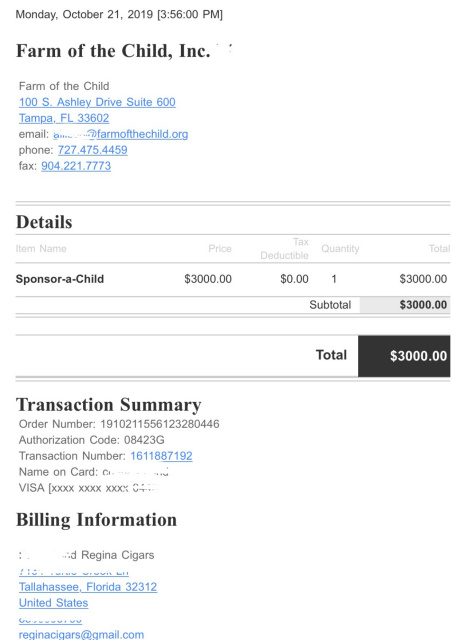
Task: Click the Subtotal $3000.00 cell
Action: coord(405,305)
